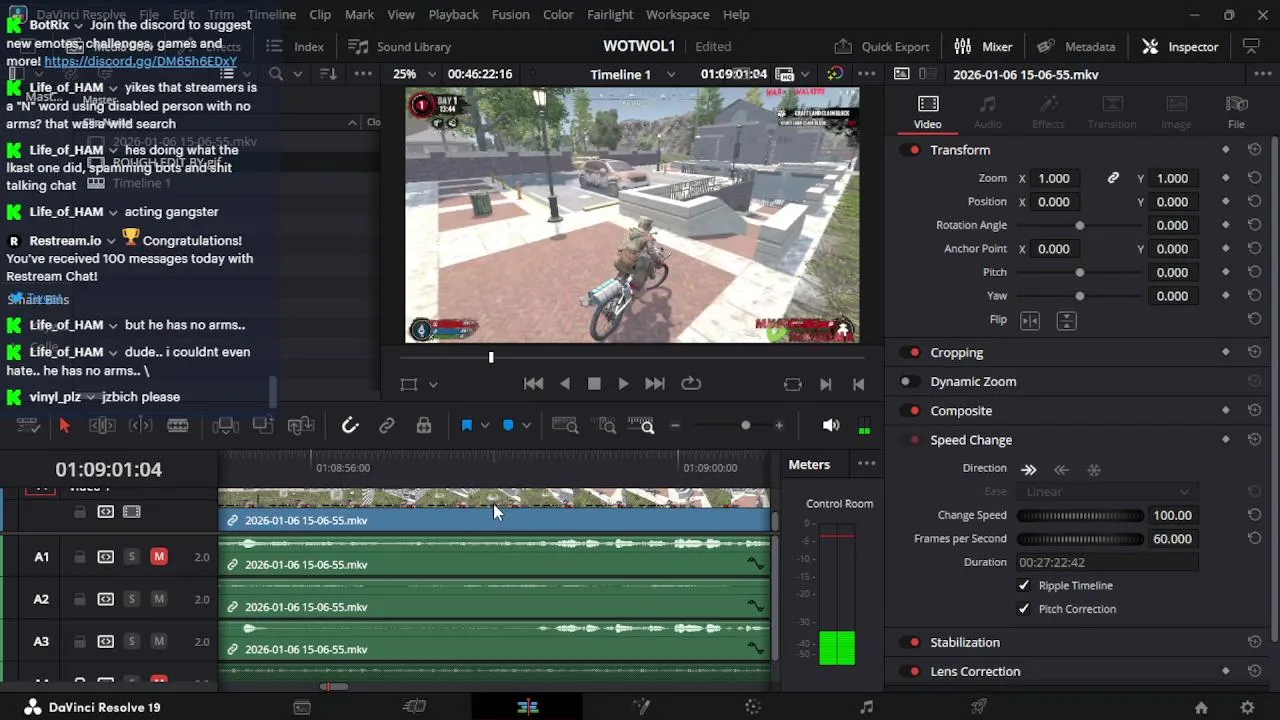Open the Fusion page icon
The image size is (1280, 720).
click(x=641, y=707)
